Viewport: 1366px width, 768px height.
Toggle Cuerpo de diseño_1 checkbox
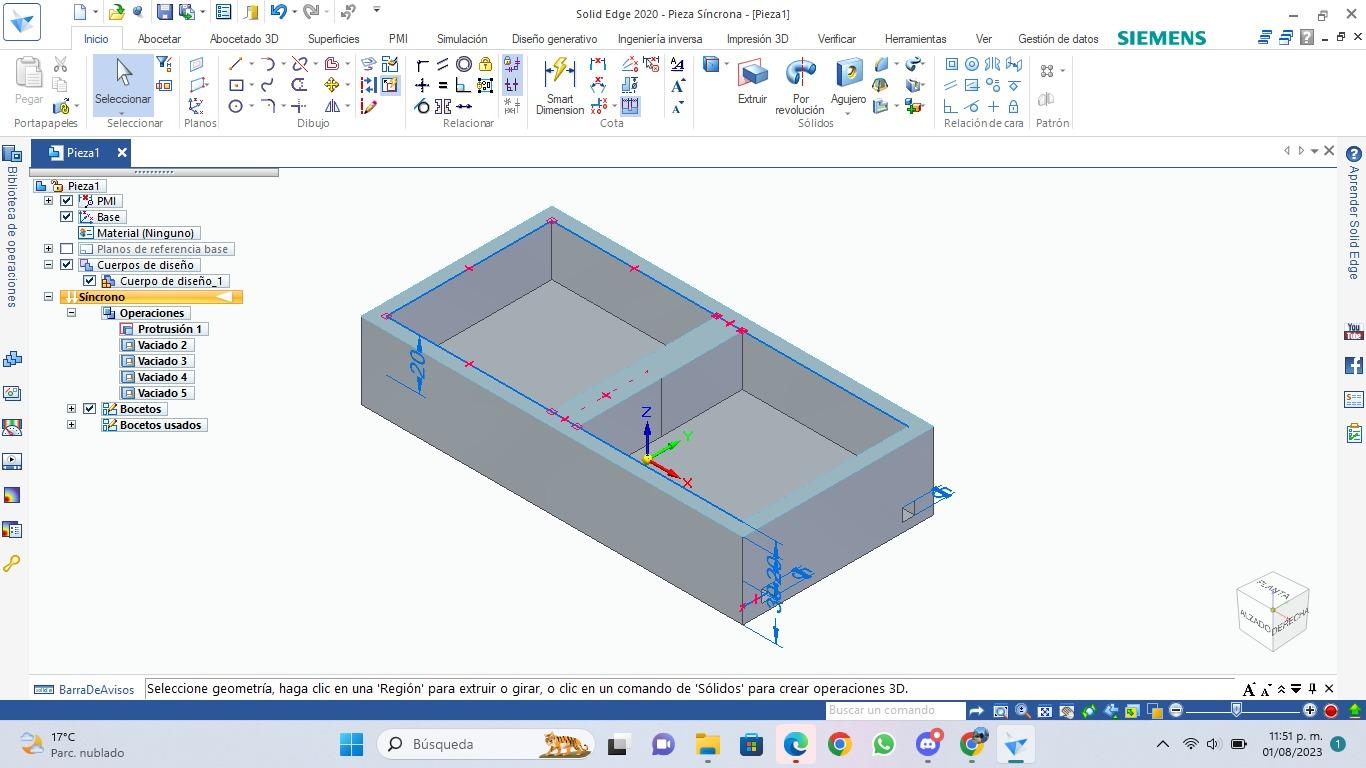[90, 281]
